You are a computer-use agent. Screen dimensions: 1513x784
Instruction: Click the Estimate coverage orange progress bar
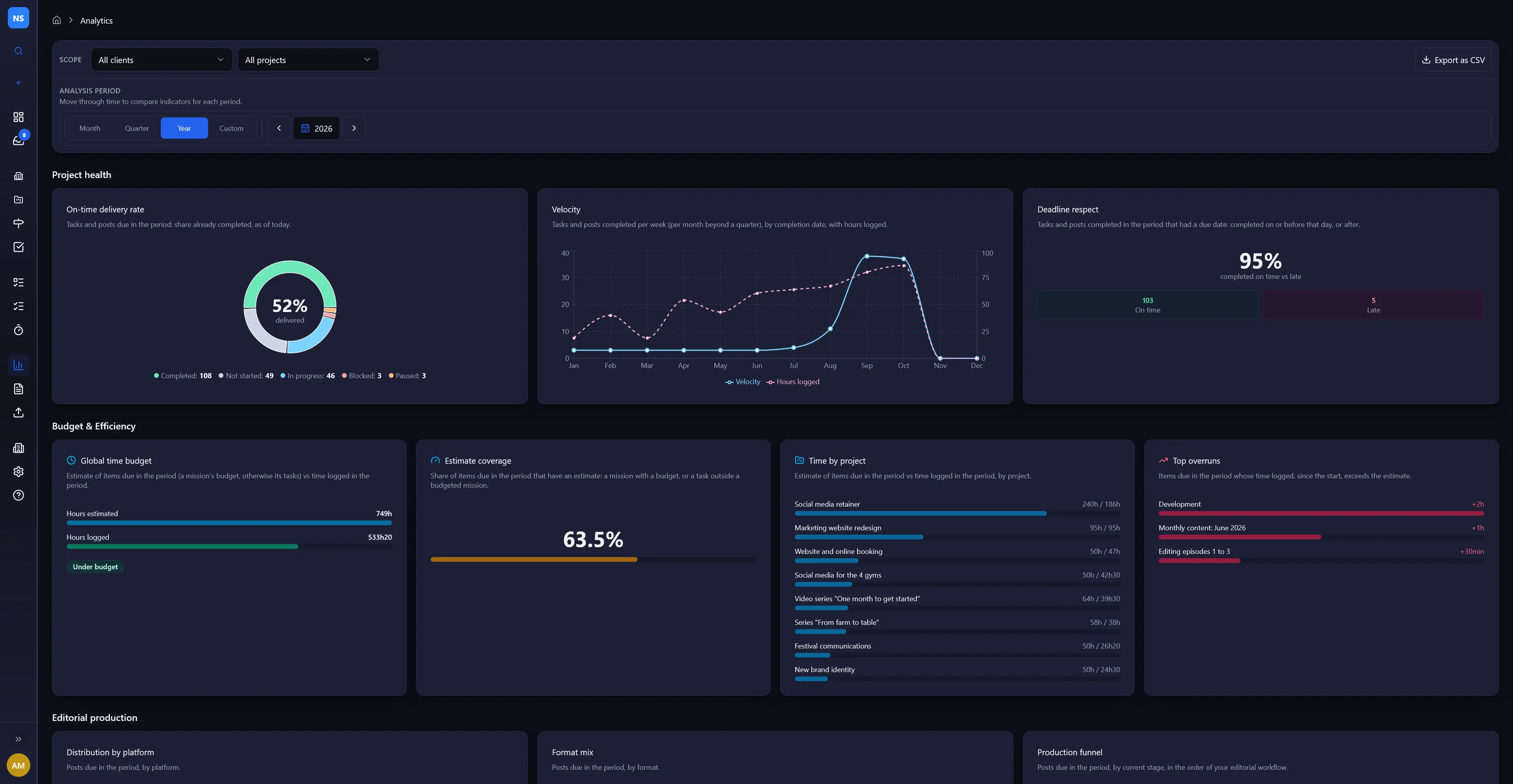click(534, 560)
